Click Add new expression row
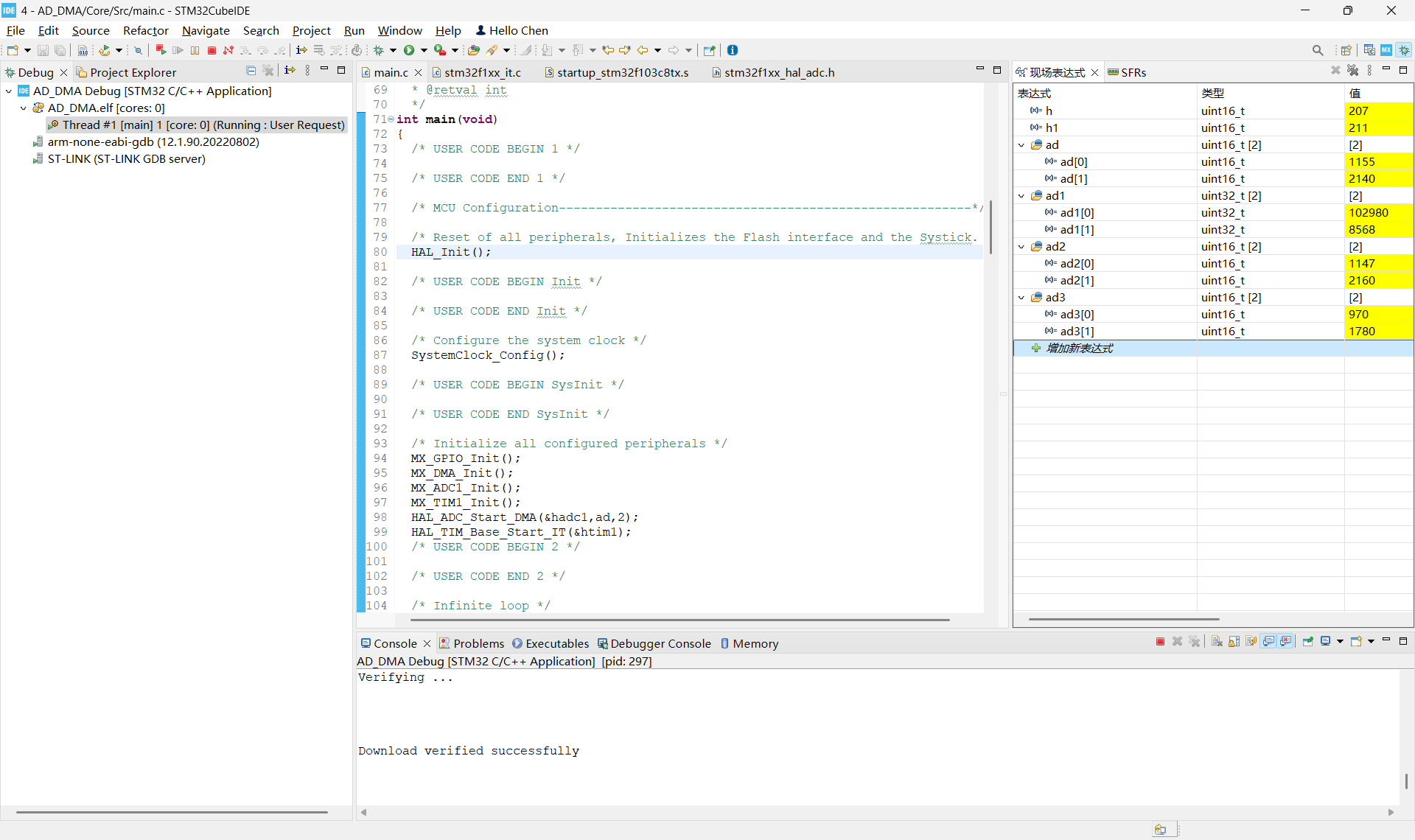Screen dimensions: 1415x840 (1079, 349)
